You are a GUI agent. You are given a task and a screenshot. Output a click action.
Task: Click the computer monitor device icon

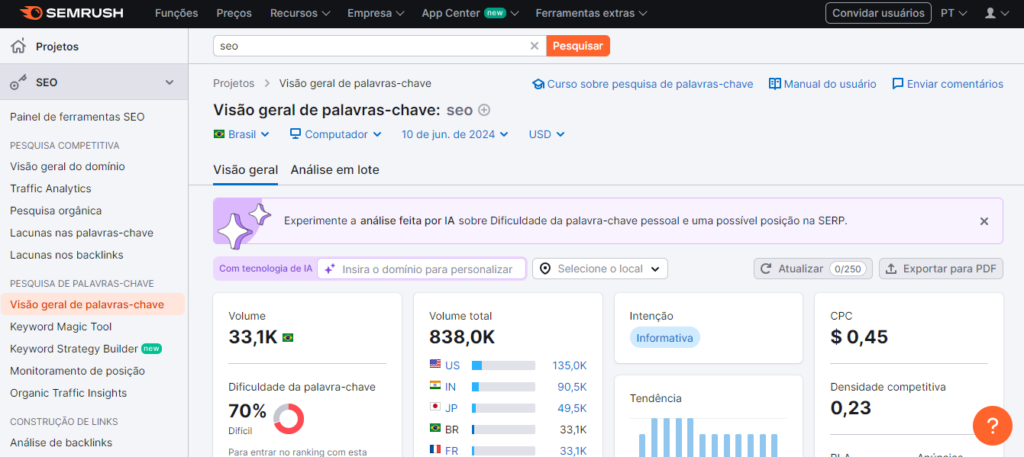tap(295, 134)
